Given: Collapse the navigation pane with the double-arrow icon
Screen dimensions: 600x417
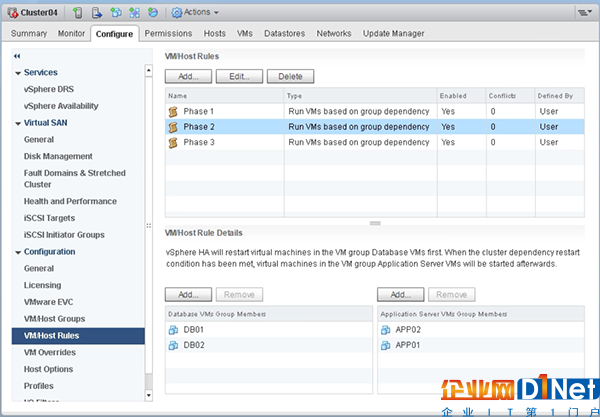Looking at the screenshot, I should pyautogui.click(x=17, y=56).
